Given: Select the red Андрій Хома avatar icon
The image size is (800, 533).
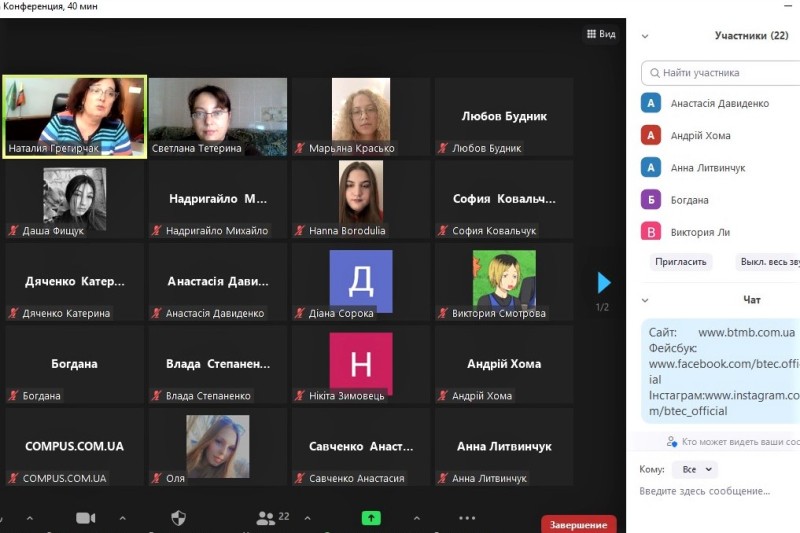Looking at the screenshot, I should (x=651, y=135).
